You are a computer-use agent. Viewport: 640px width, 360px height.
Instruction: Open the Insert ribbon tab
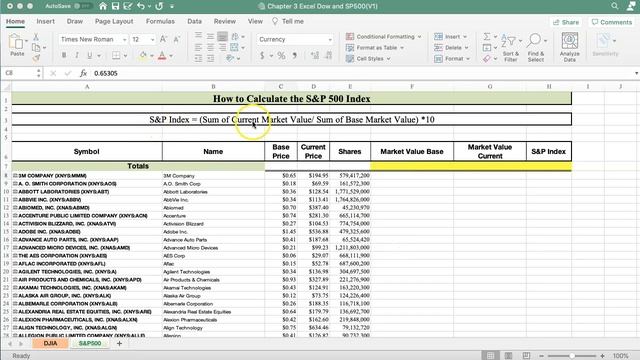coord(45,21)
